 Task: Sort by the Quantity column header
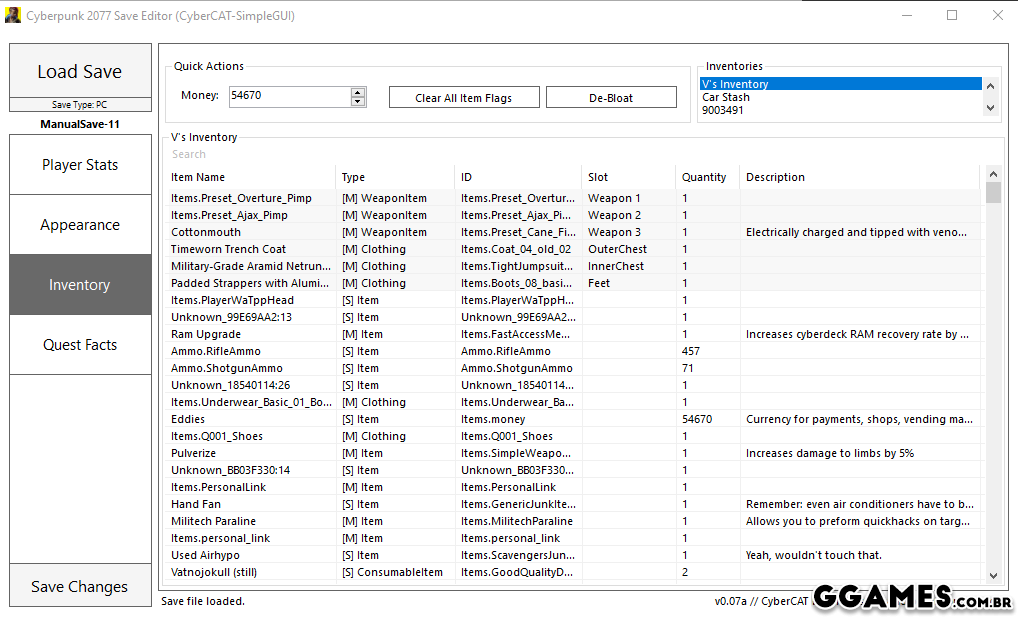(704, 177)
